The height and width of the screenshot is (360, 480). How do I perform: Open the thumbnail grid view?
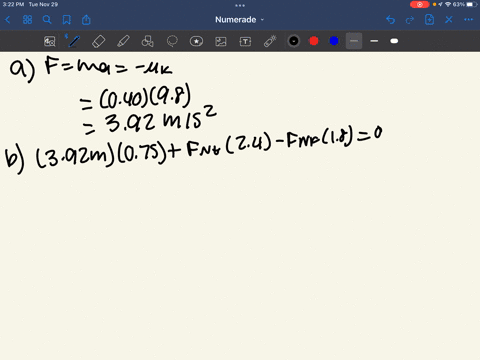pos(27,20)
